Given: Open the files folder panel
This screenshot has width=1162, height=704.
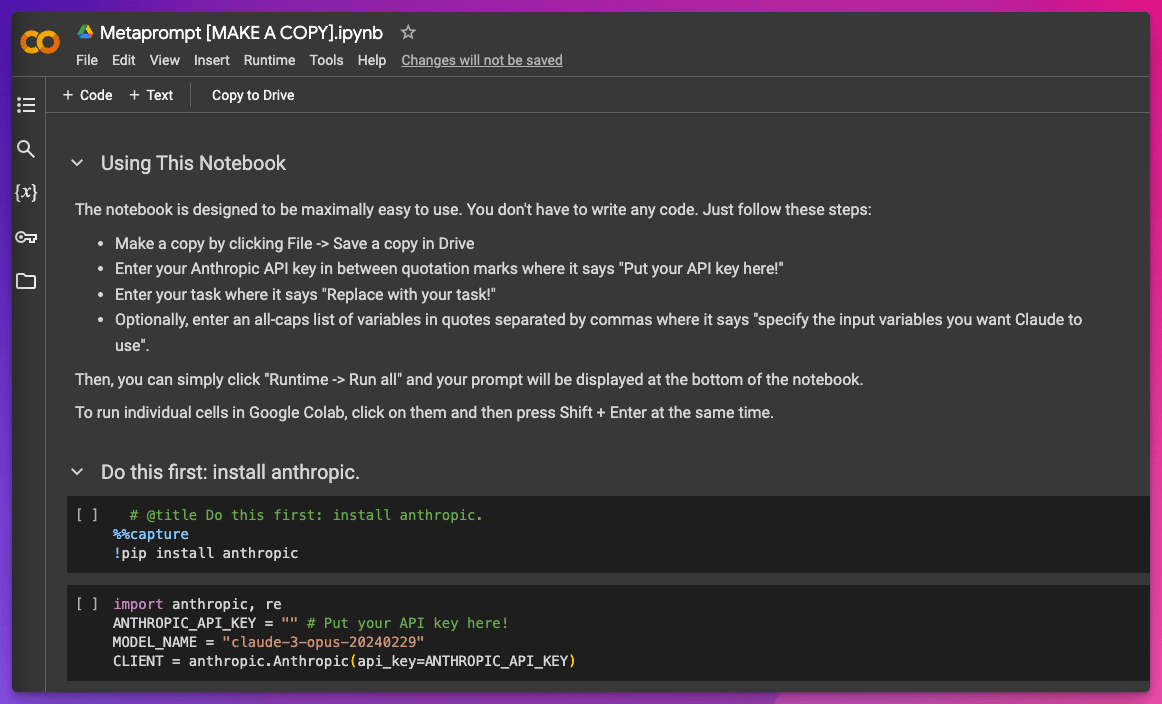Looking at the screenshot, I should pyautogui.click(x=26, y=281).
